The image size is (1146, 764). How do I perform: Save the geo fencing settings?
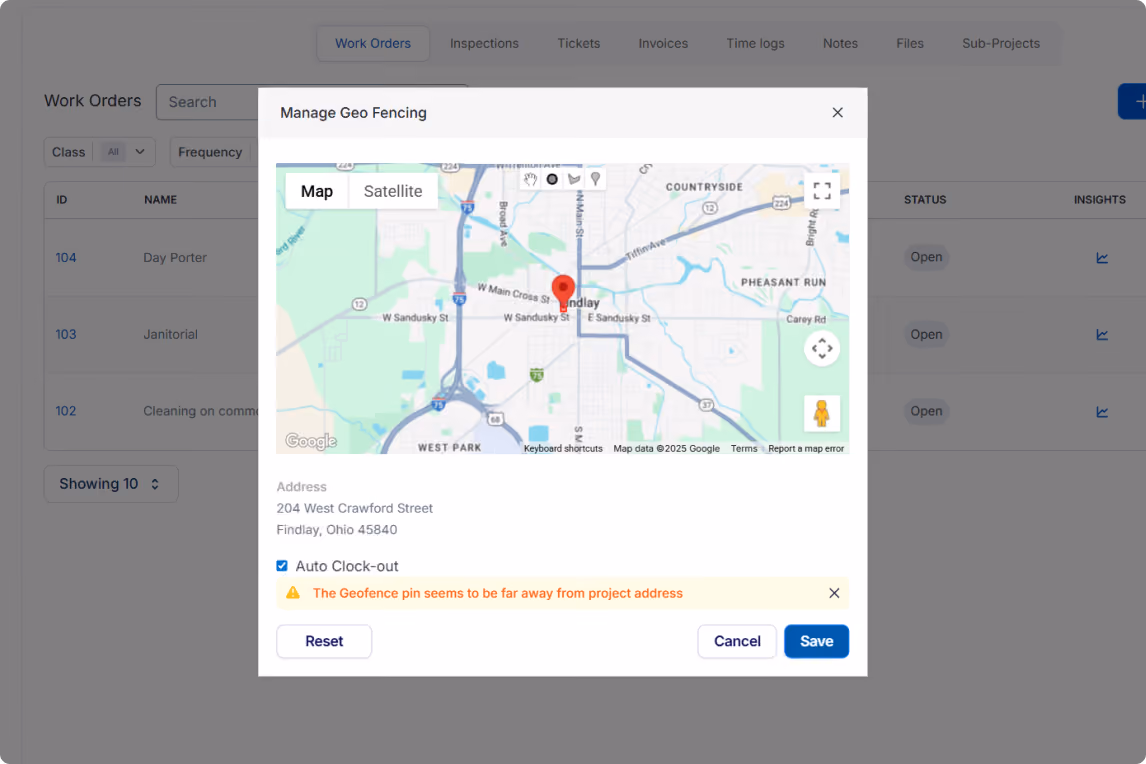(x=816, y=641)
